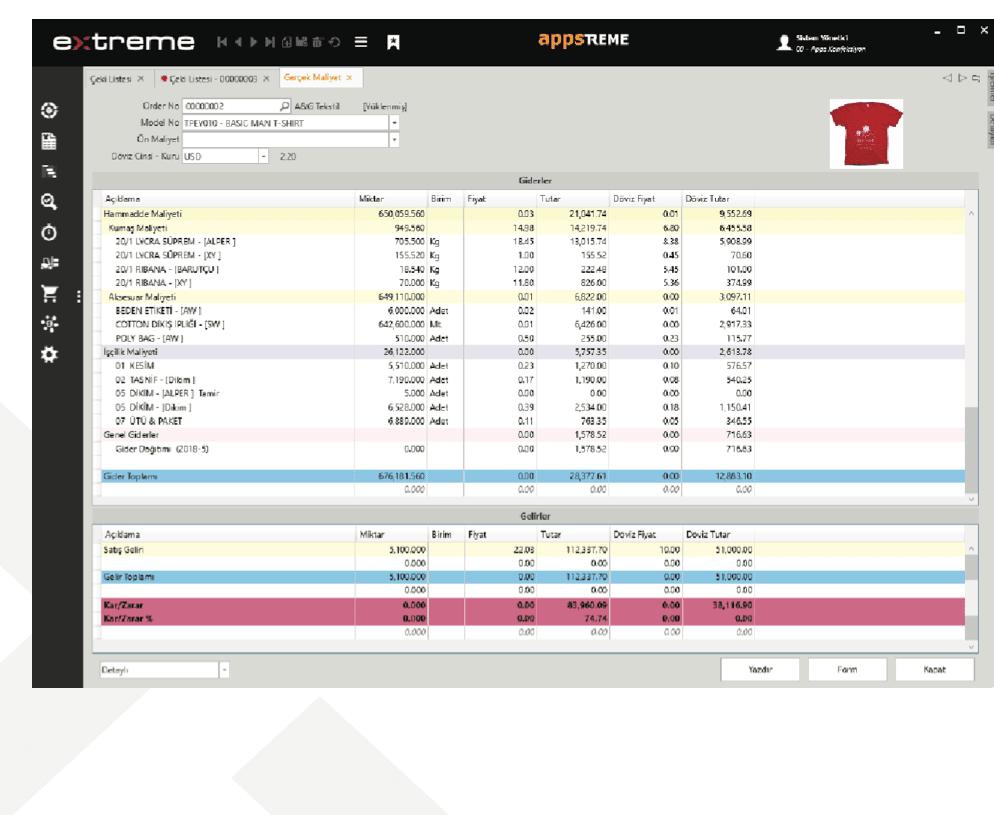Viewport: 994px width, 815px height.
Task: Open the Ön Maliyet dropdown arrow
Action: [x=394, y=139]
